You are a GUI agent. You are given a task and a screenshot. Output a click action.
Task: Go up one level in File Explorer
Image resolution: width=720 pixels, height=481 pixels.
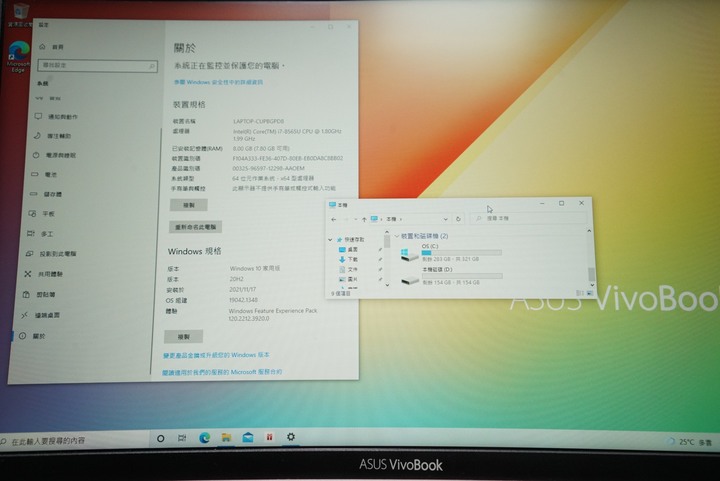[364, 219]
